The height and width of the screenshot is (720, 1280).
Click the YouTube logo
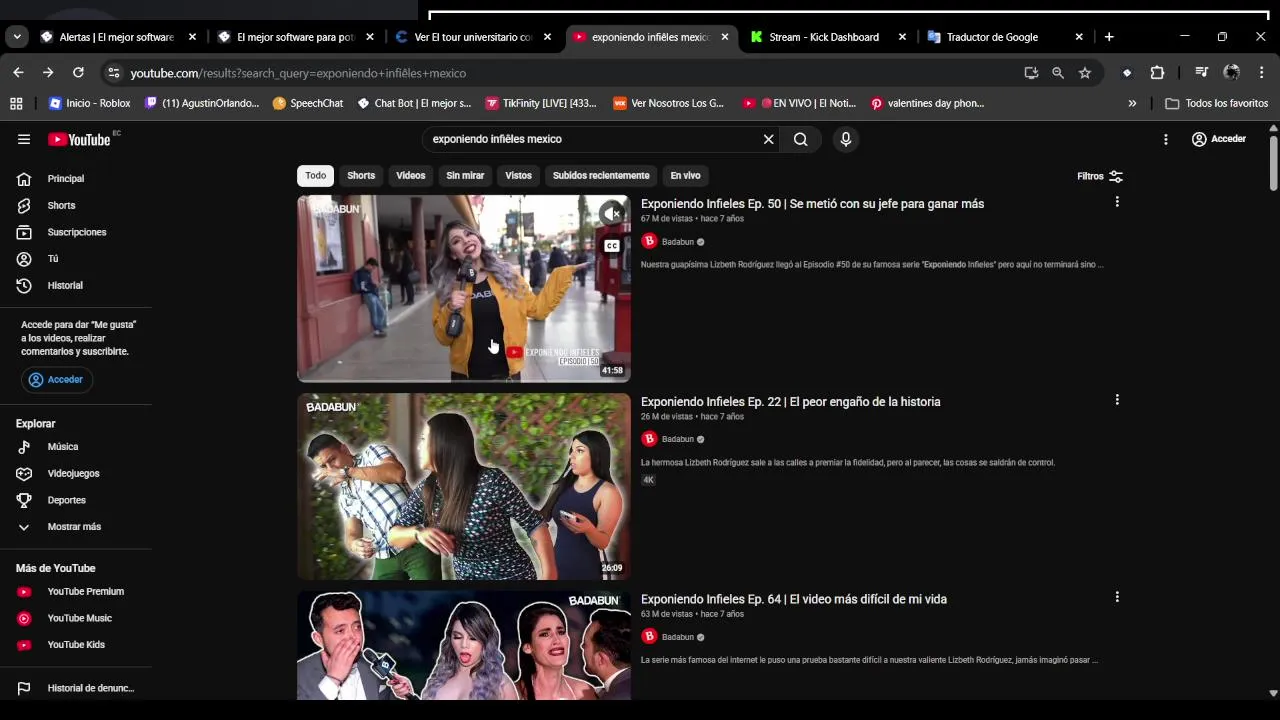point(79,139)
